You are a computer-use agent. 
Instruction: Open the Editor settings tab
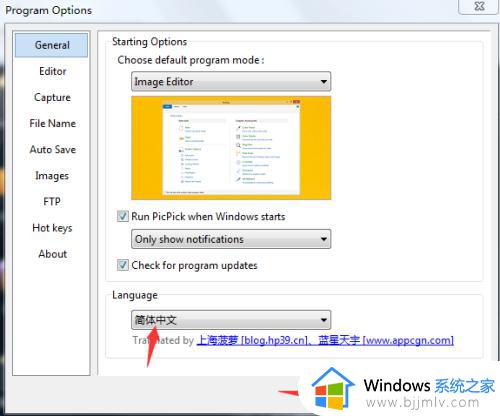pos(52,71)
